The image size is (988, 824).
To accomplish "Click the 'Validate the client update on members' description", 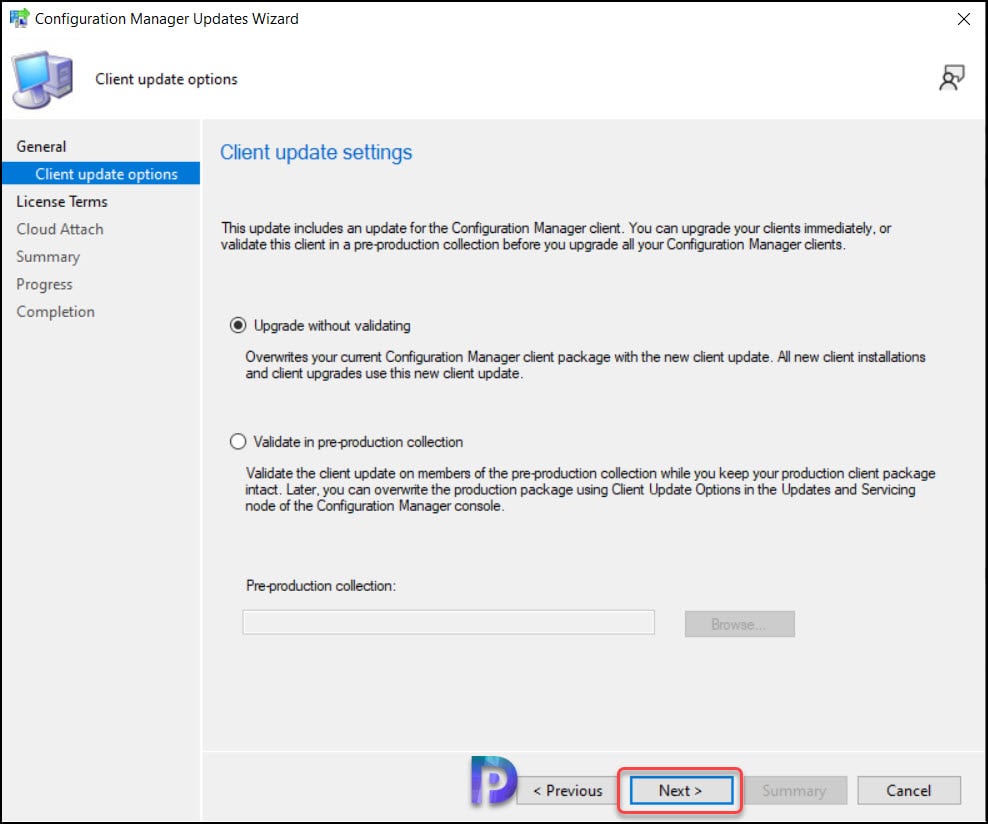I will pos(590,489).
